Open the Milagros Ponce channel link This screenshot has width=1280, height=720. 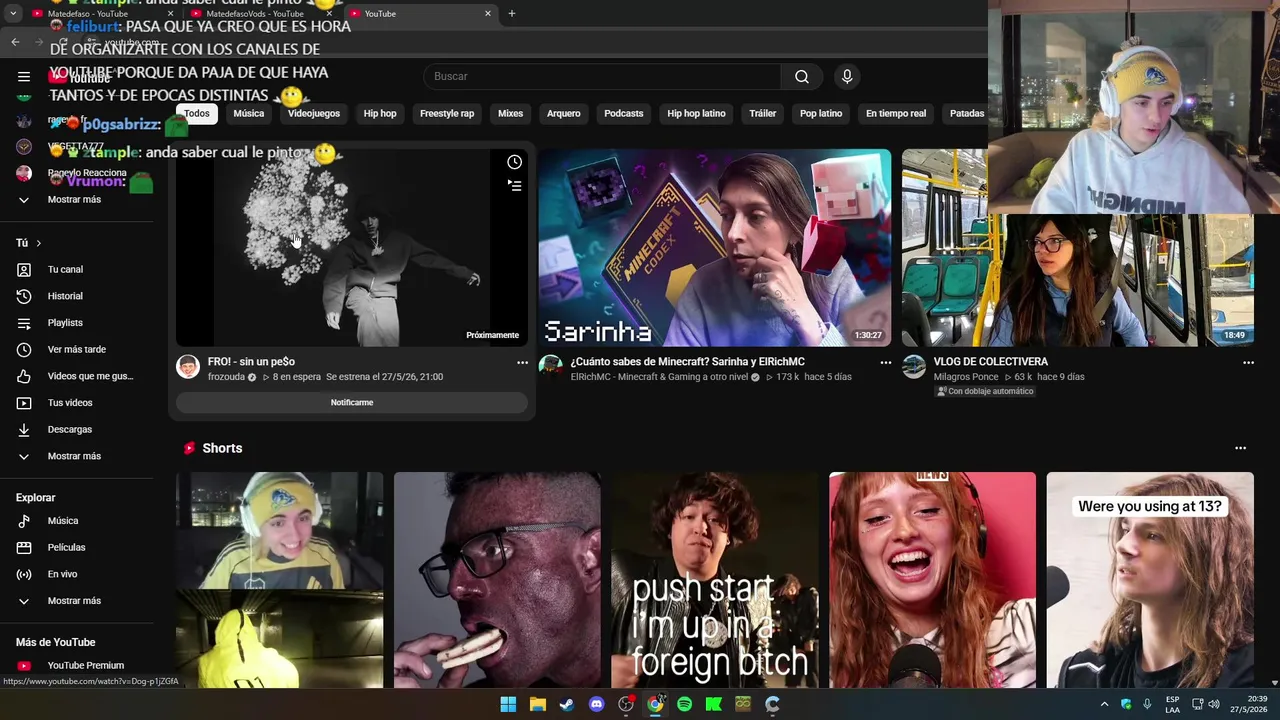coord(966,377)
